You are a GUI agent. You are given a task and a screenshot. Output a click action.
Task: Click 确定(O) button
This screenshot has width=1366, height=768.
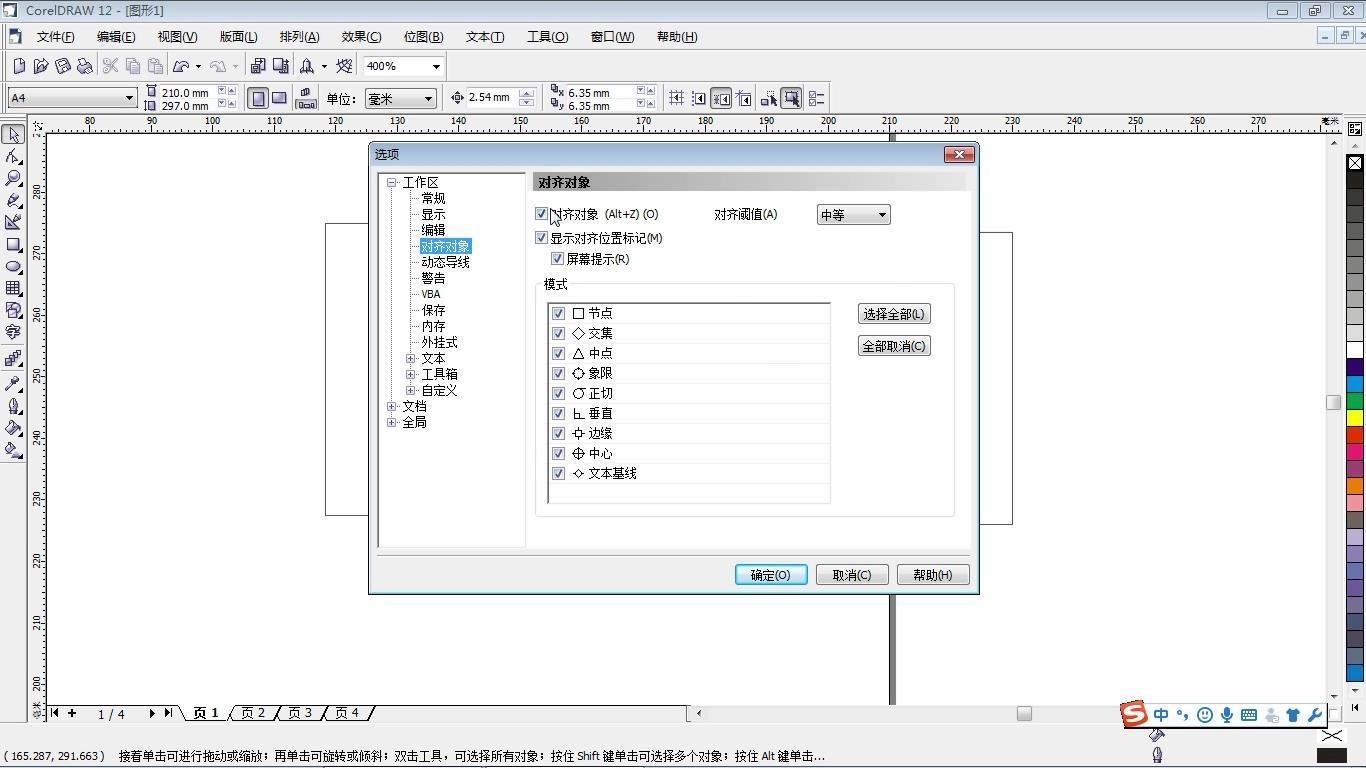(771, 575)
